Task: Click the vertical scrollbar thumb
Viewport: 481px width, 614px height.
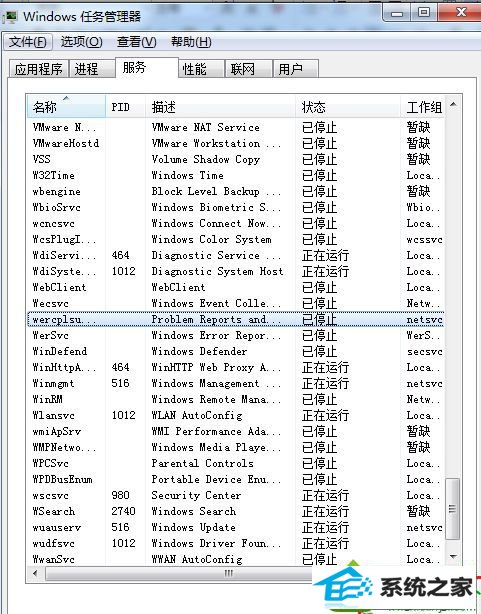Action: (453, 508)
